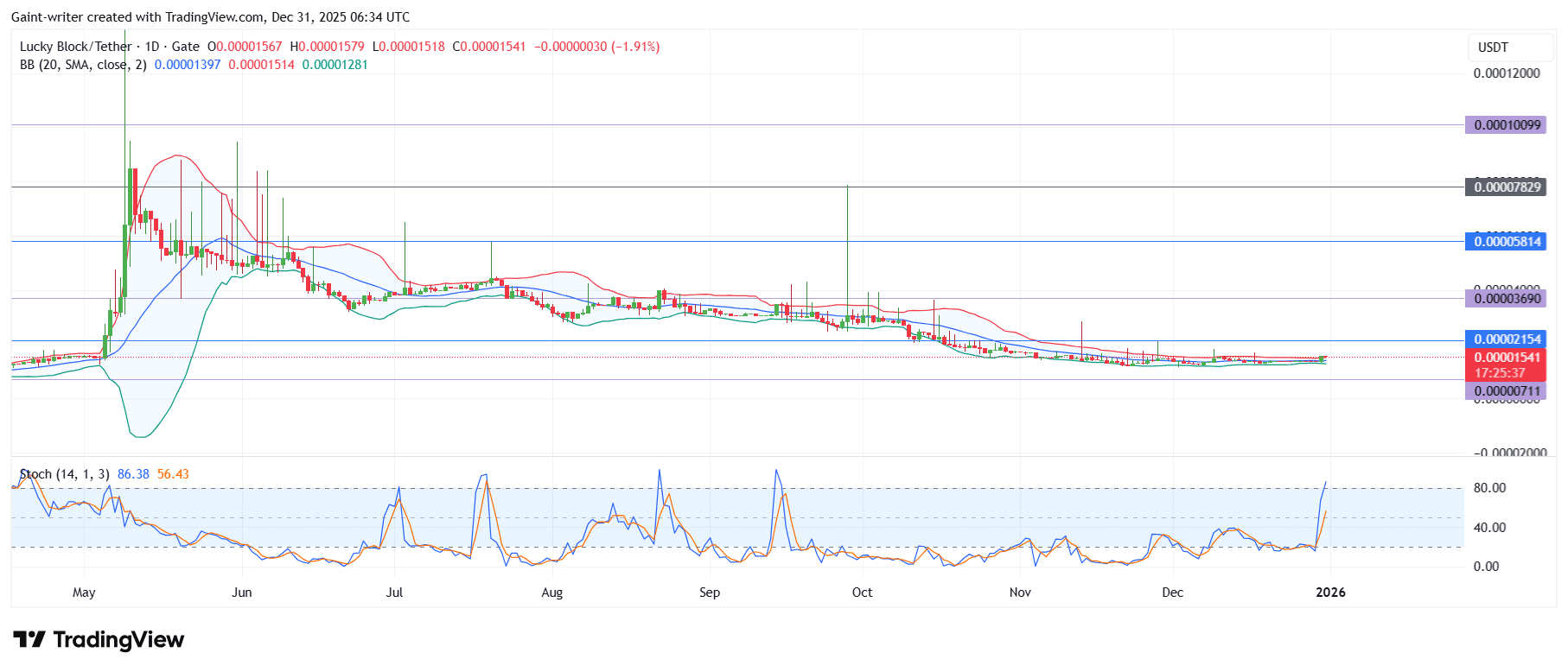1568x672 pixels.
Task: Click the BB upper value 0.00001514
Action: (x=261, y=65)
